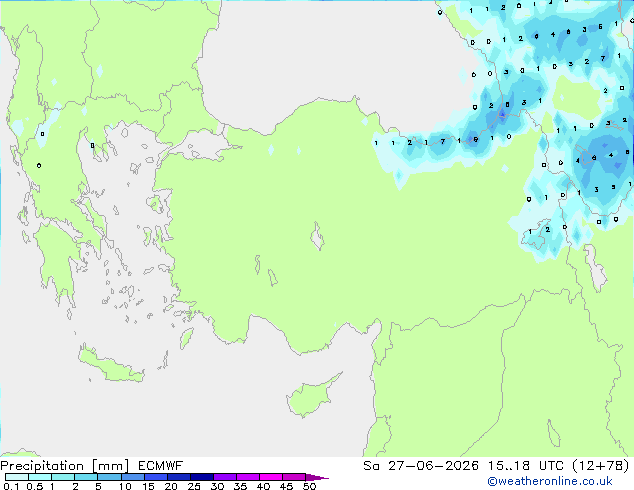Viewport: 634px width, 490px height.
Task: Click the legend value label "0.5"
Action: coord(34,486)
